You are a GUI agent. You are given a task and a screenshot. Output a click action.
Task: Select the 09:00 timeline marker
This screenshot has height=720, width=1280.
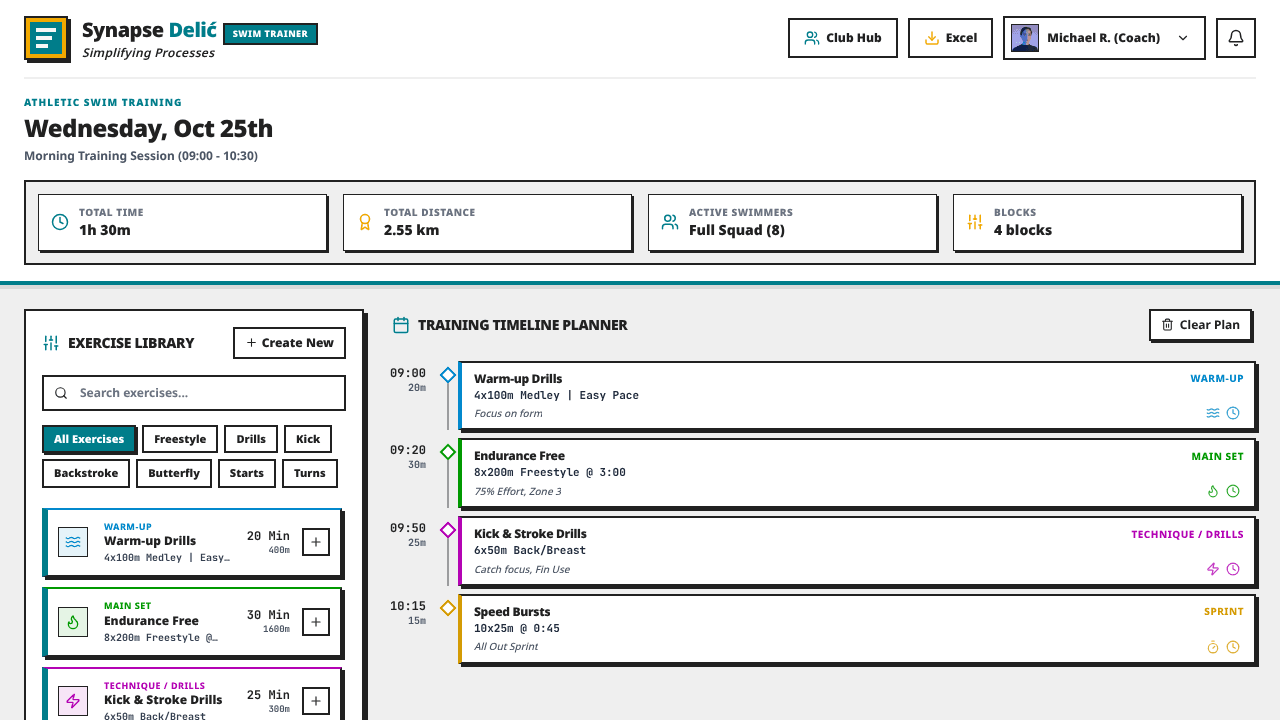tap(448, 375)
